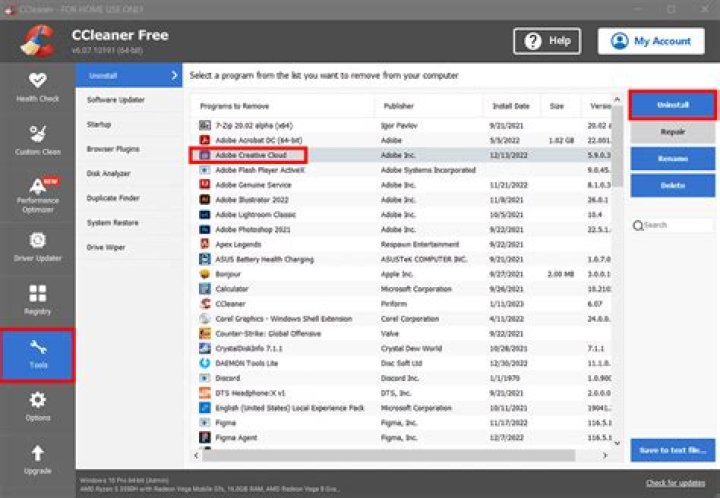Click the blue Uninstall button
This screenshot has width=720, height=498.
point(673,105)
